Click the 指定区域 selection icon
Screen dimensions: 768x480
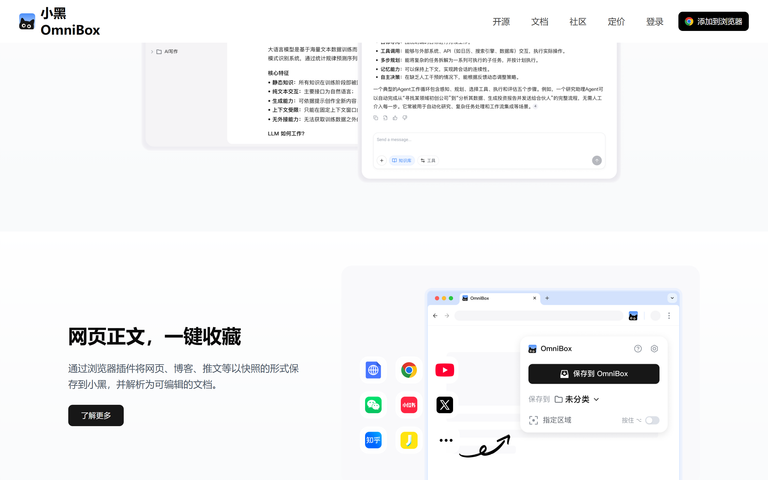(x=533, y=420)
